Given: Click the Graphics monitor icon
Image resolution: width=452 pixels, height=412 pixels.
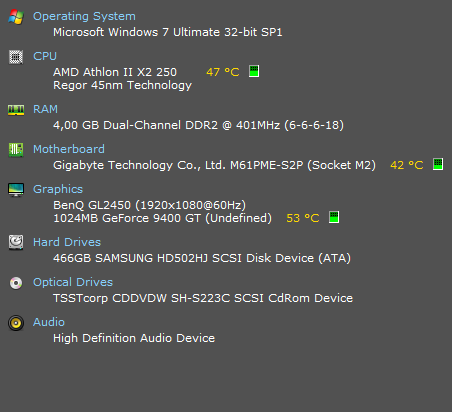Looking at the screenshot, I should (16, 190).
